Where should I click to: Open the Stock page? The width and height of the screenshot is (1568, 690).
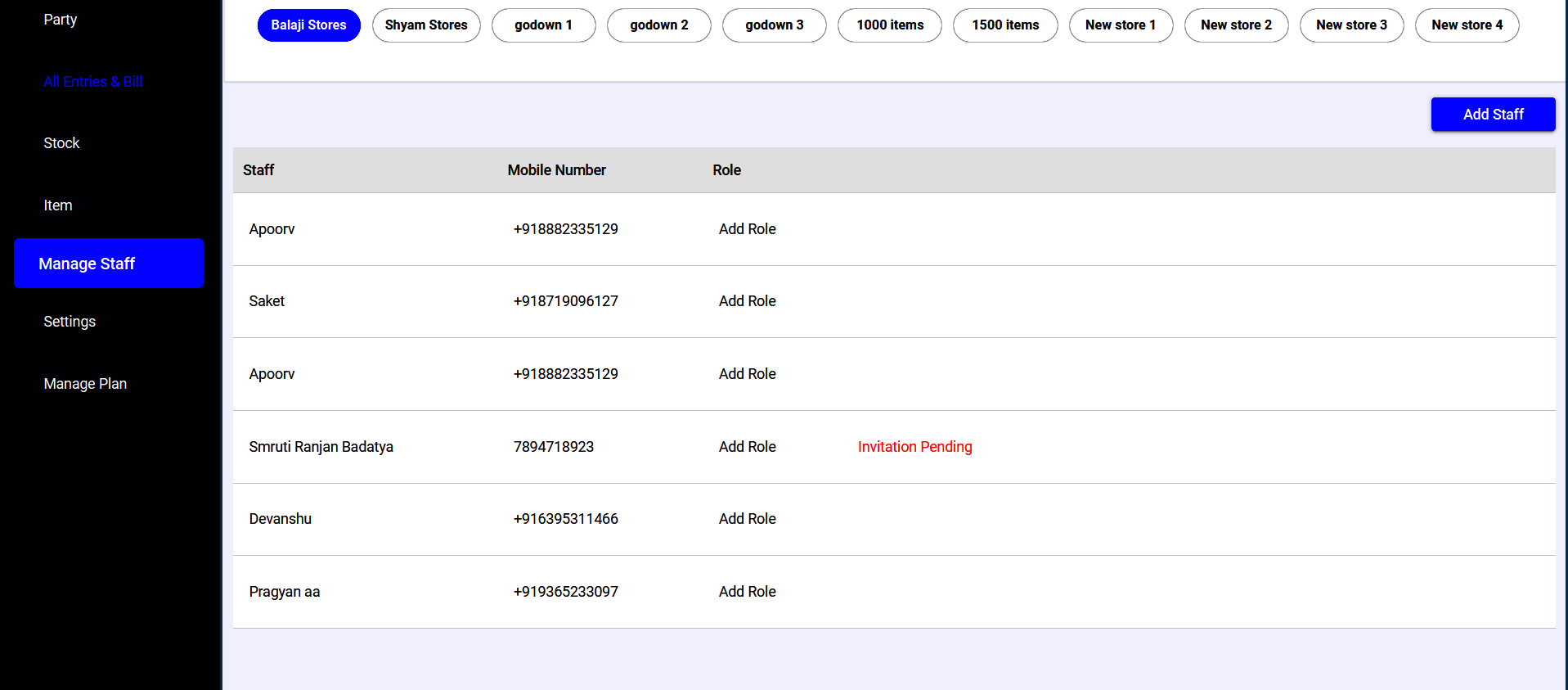tap(61, 143)
